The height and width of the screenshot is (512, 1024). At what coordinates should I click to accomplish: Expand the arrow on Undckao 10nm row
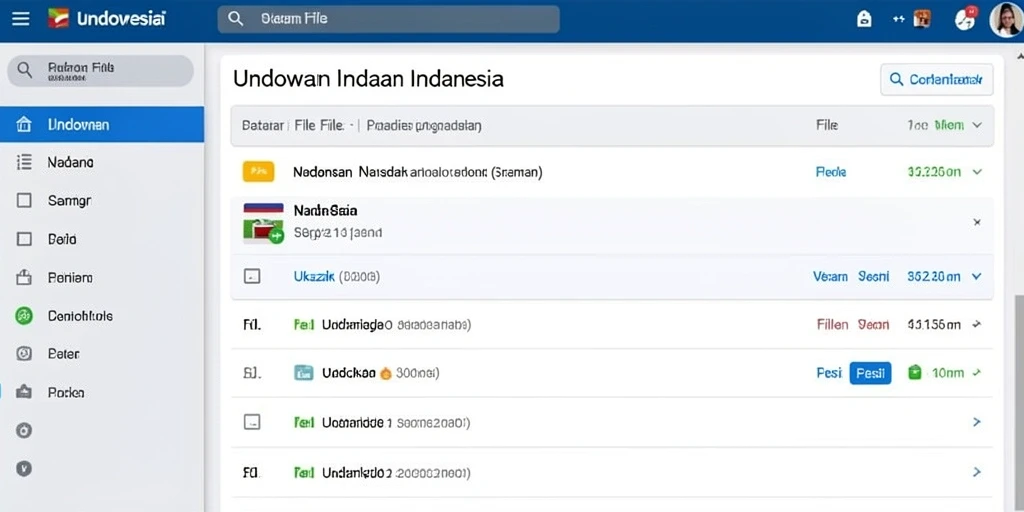click(976, 373)
